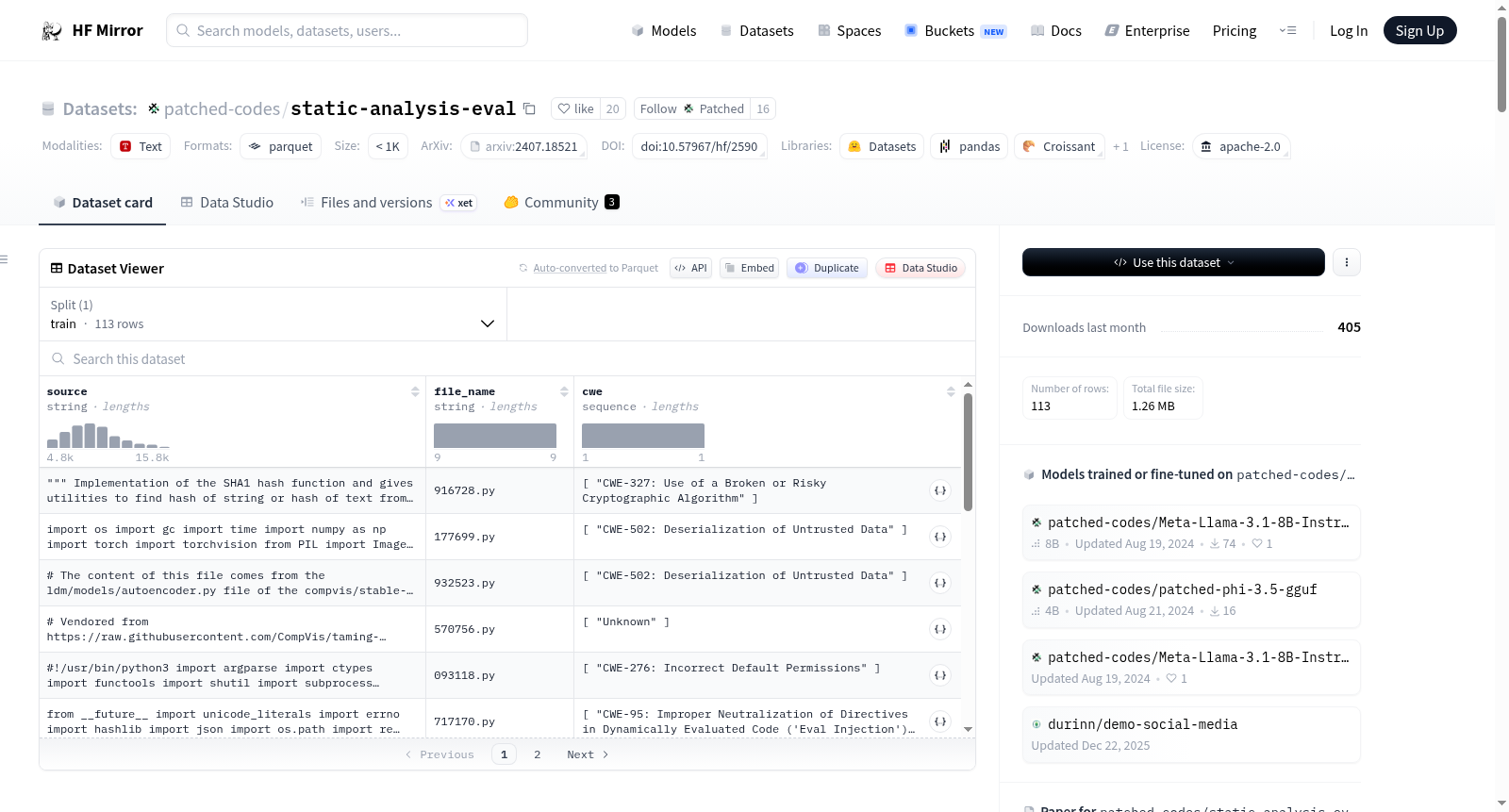Click the dataset table vertical scrollbar
The image size is (1509, 812).
968,453
